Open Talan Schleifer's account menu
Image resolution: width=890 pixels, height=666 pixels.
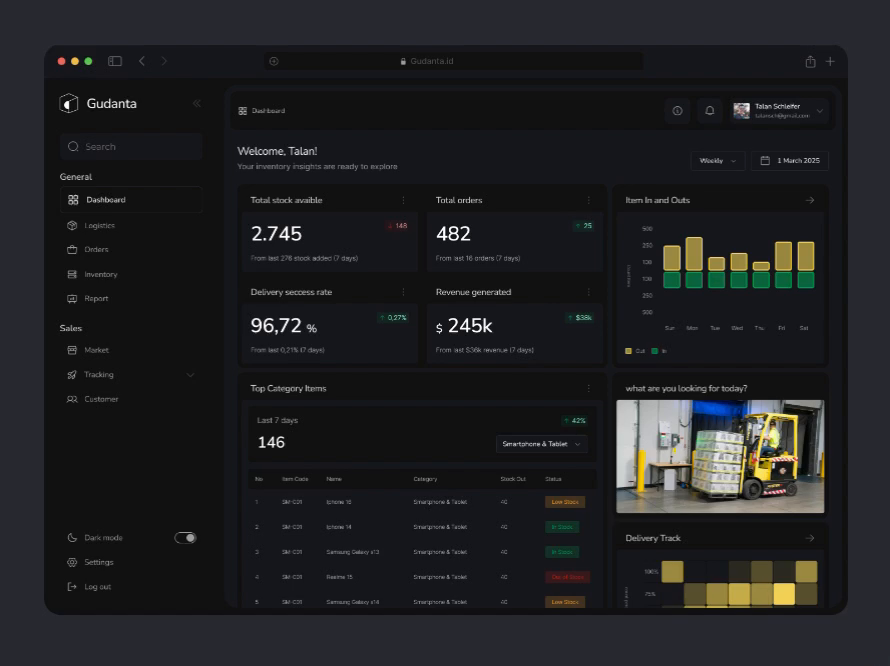click(x=778, y=111)
